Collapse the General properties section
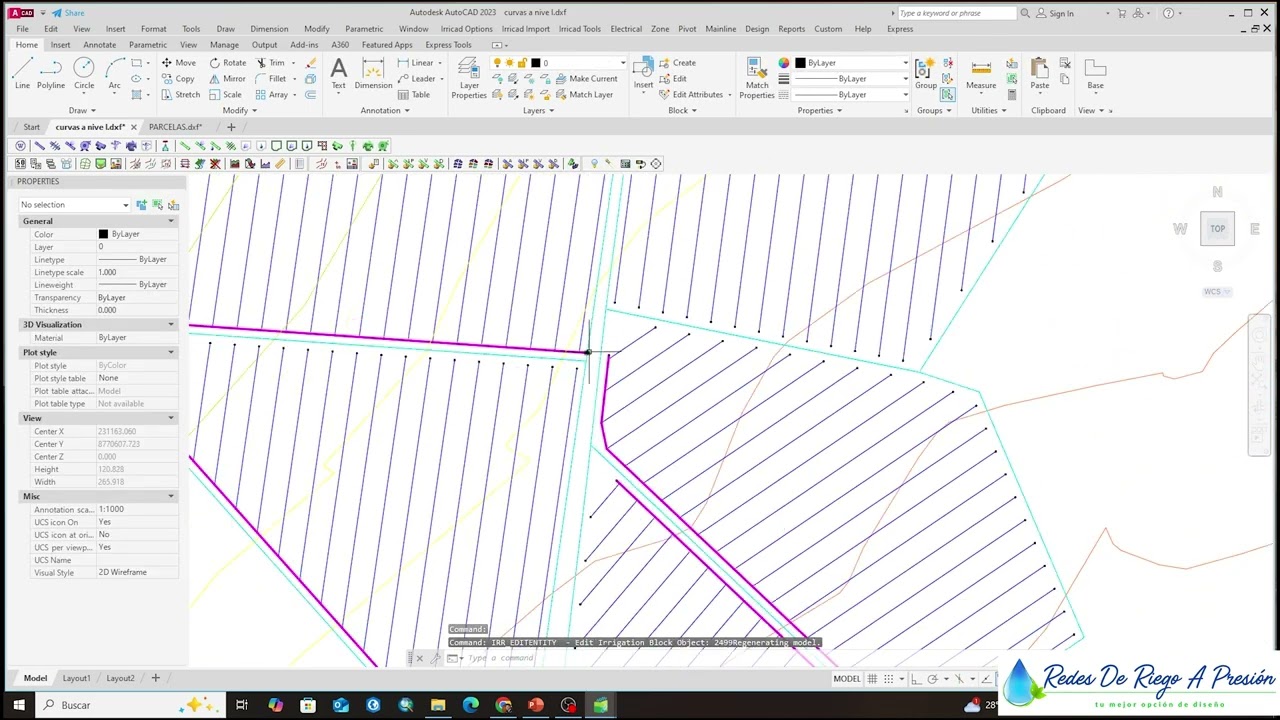The width and height of the screenshot is (1280, 720). [x=171, y=221]
